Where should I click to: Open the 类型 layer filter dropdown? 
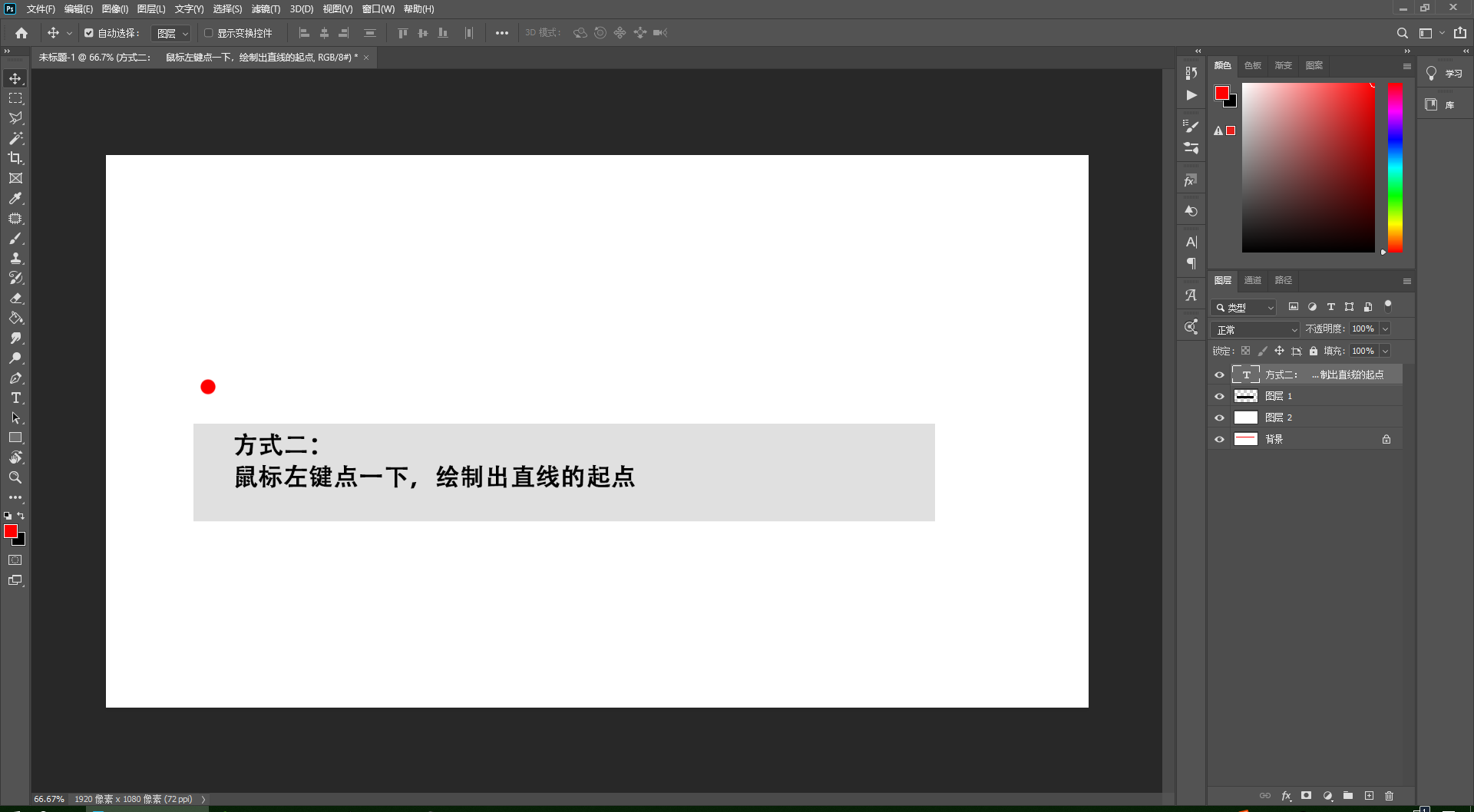click(1244, 307)
